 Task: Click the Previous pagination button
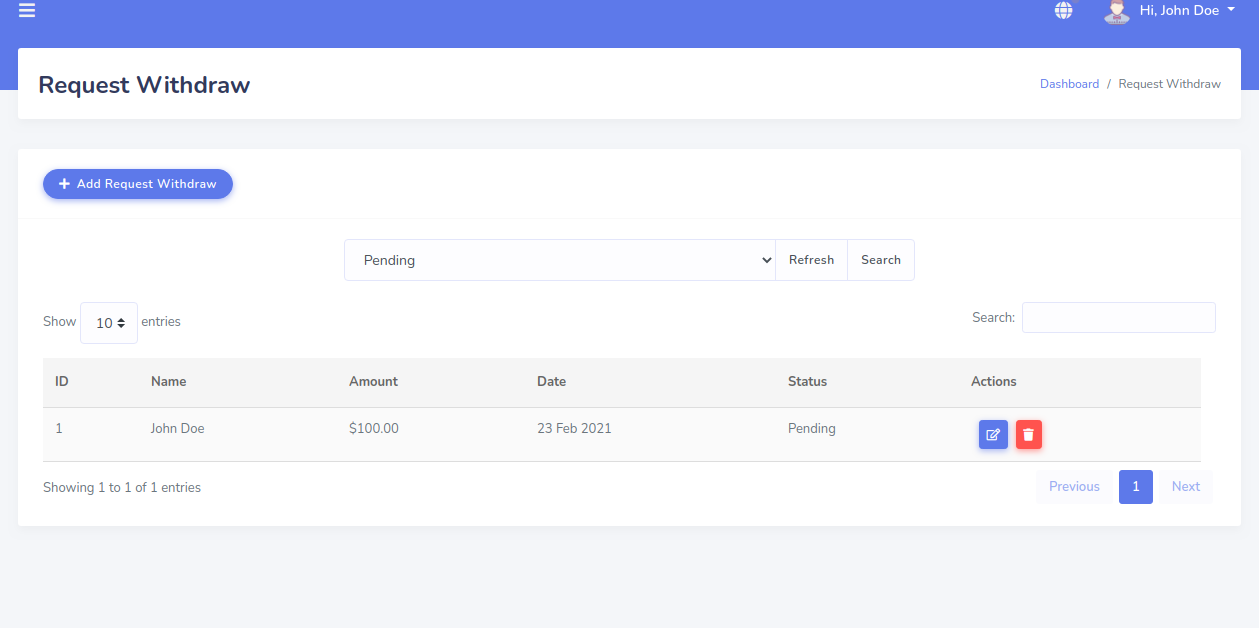click(x=1074, y=487)
